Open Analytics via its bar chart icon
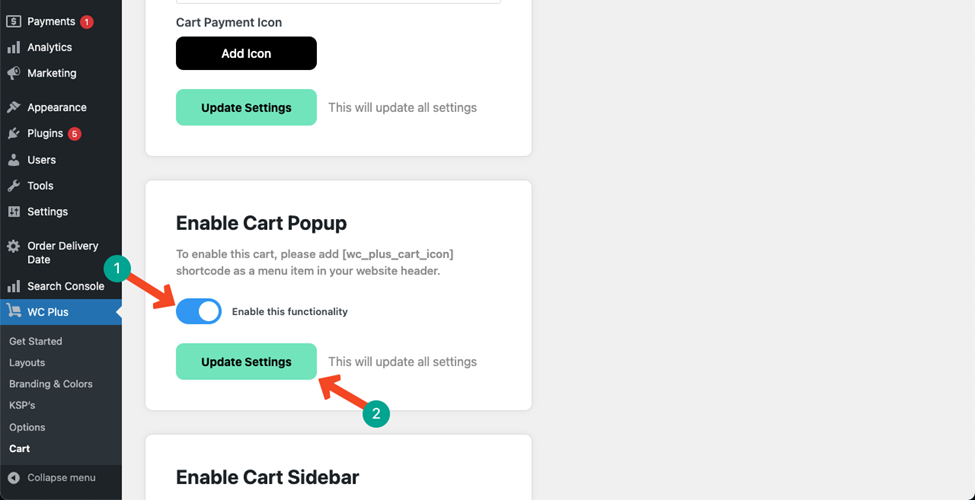Image resolution: width=975 pixels, height=500 pixels. tap(13, 47)
